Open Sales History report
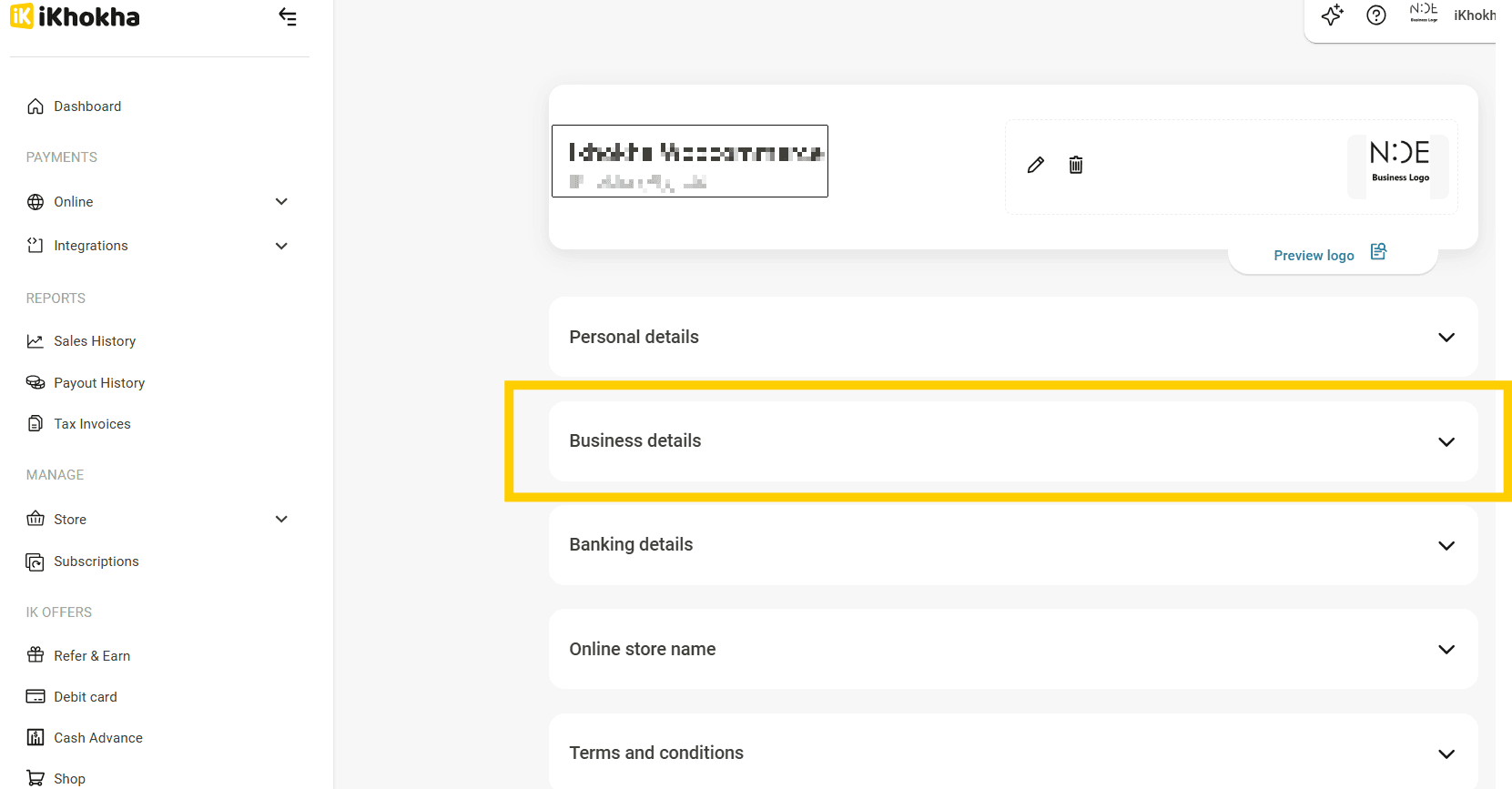The image size is (1512, 789). coord(95,341)
